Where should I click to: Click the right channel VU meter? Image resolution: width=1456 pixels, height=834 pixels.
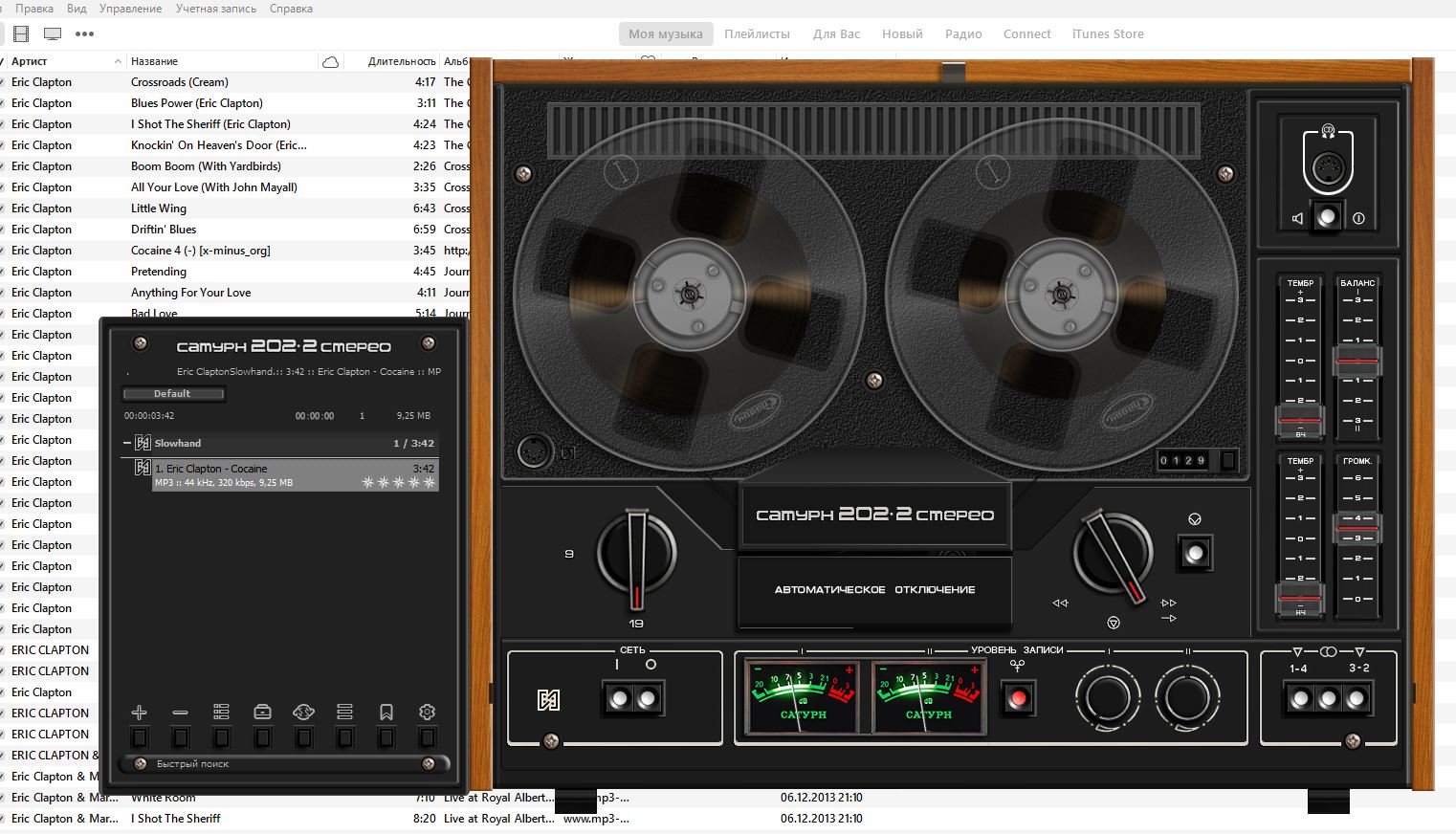[x=928, y=697]
